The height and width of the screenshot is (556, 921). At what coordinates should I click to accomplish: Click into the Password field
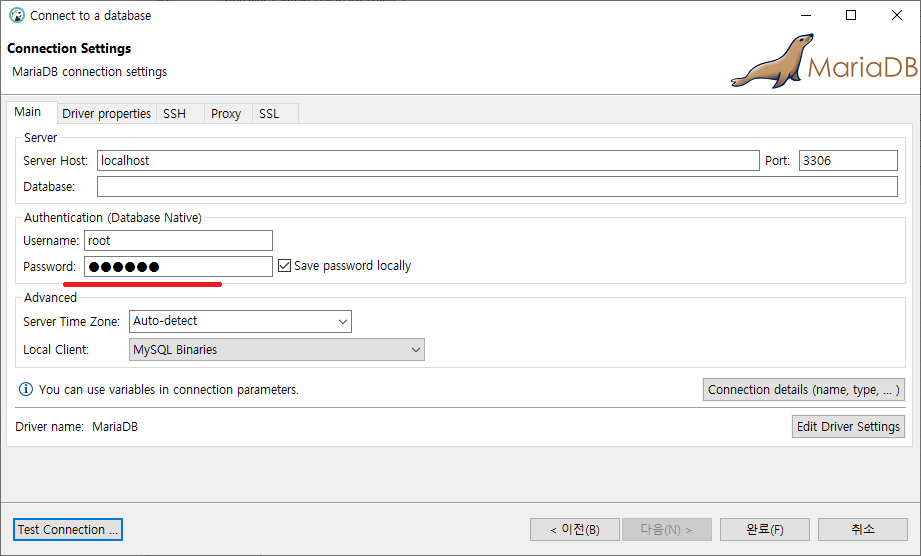[x=179, y=267]
